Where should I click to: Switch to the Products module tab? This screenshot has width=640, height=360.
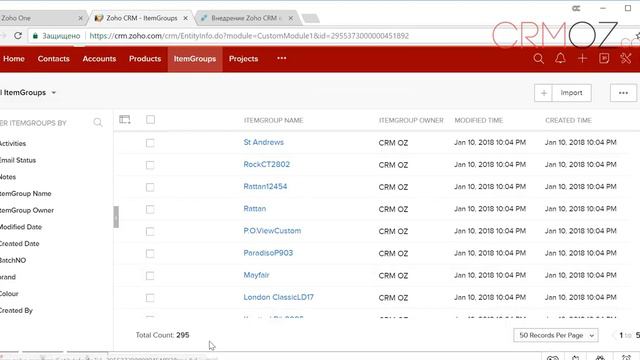(x=145, y=59)
